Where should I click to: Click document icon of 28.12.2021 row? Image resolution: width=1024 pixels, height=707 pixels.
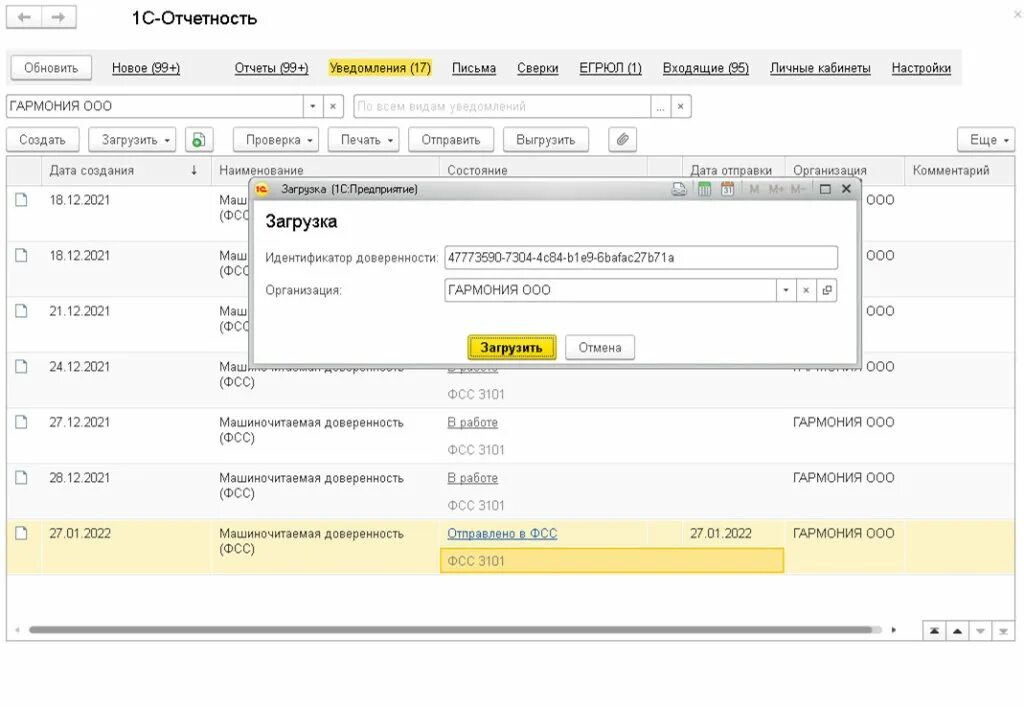(x=22, y=477)
